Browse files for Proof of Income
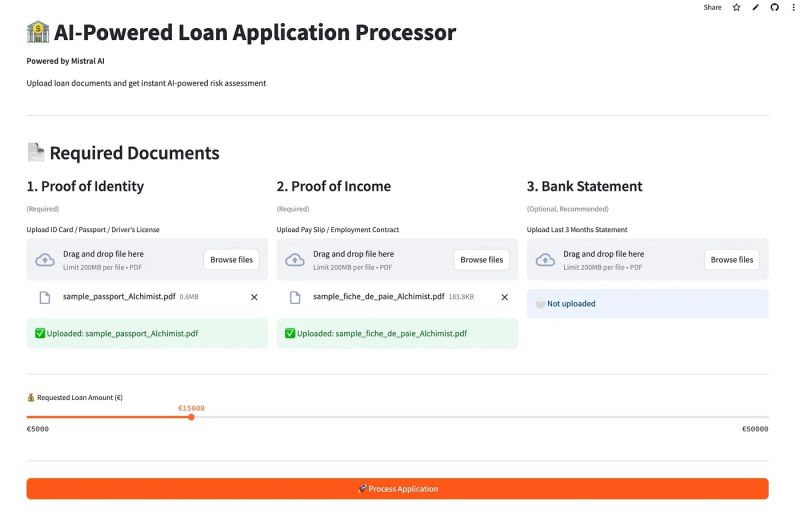The image size is (800, 525). (482, 260)
